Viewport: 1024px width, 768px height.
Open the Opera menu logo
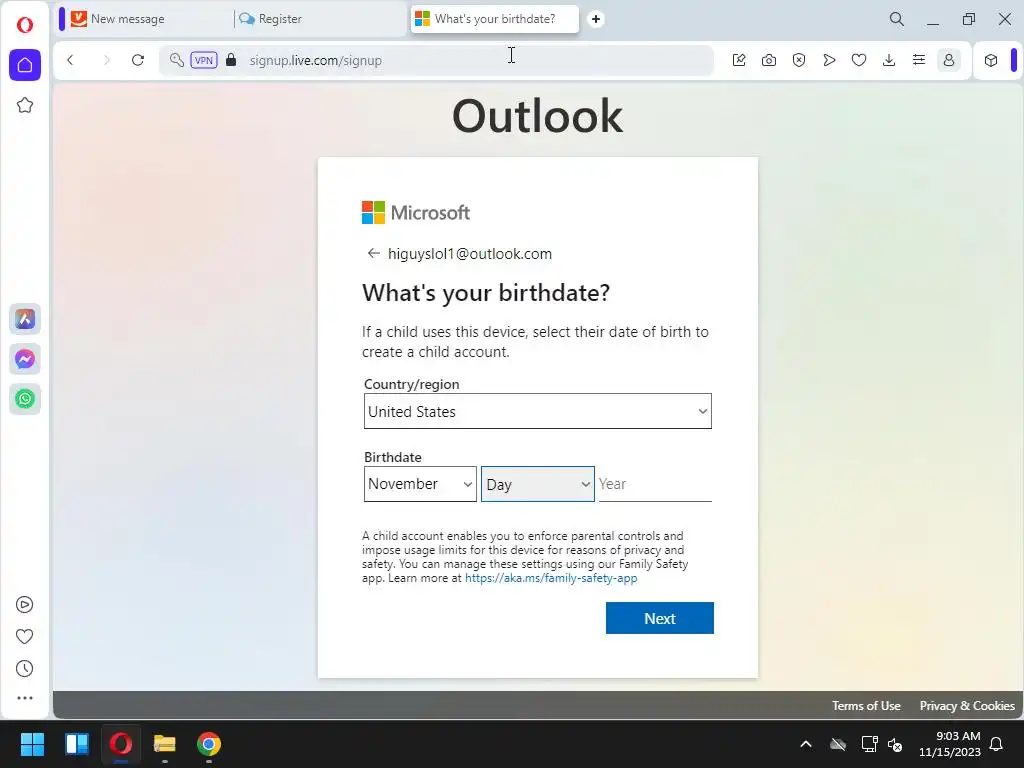pyautogui.click(x=25, y=25)
